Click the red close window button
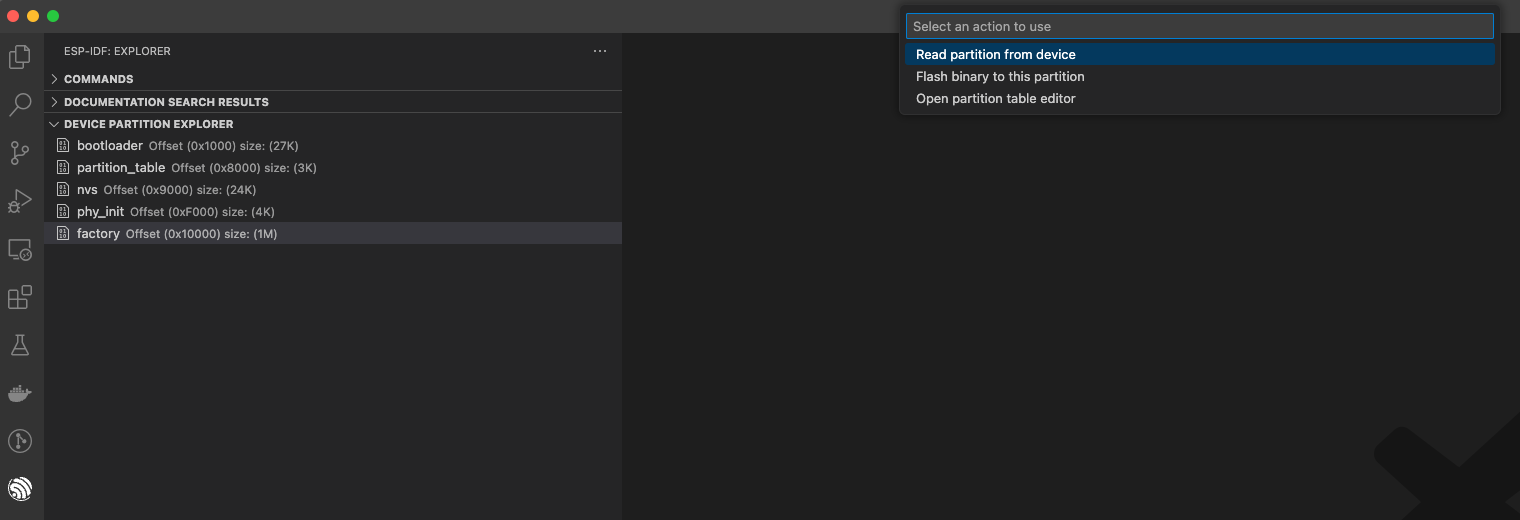 13,16
